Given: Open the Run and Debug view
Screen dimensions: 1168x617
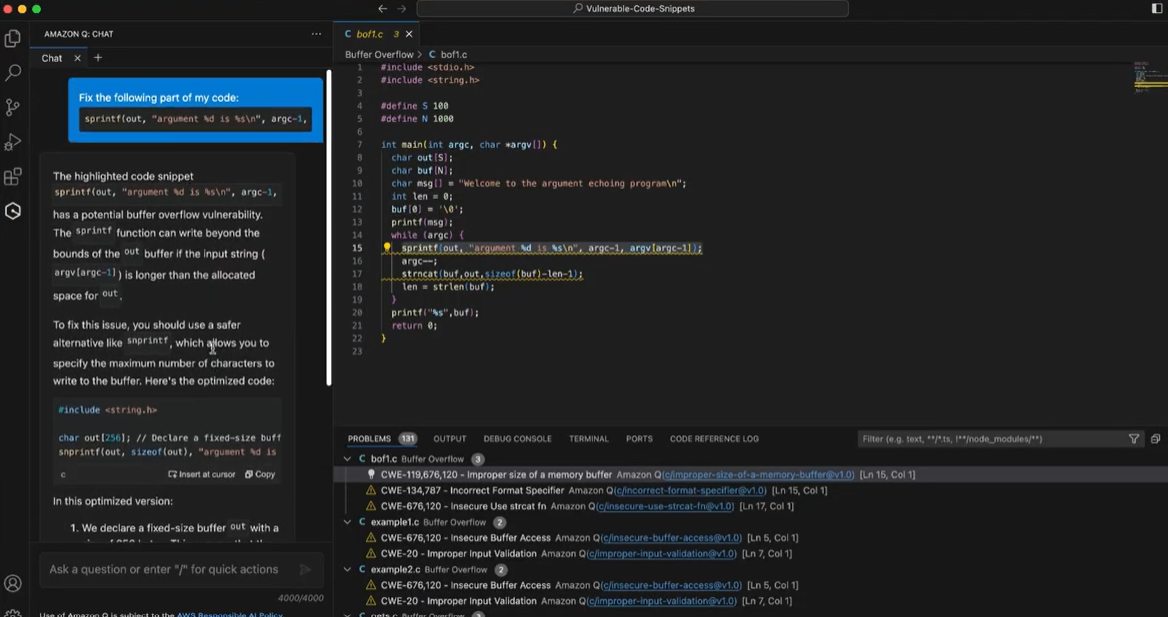Looking at the screenshot, I should [13, 142].
